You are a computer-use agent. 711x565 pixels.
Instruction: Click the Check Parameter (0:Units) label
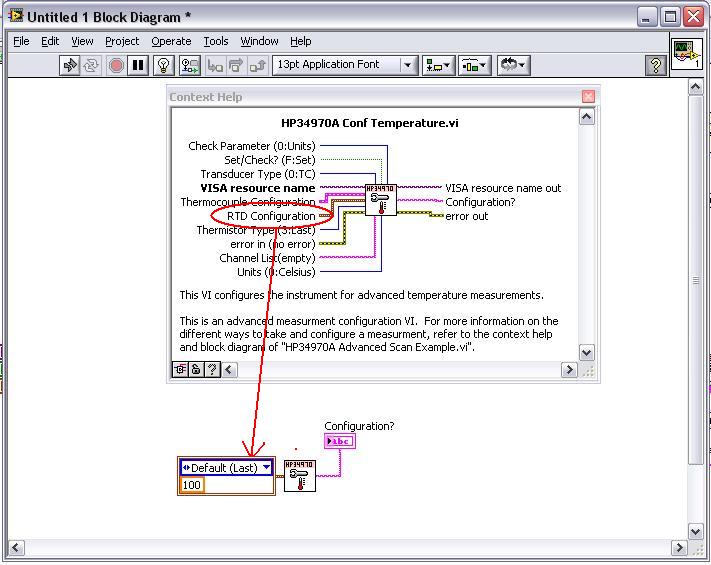[252, 146]
